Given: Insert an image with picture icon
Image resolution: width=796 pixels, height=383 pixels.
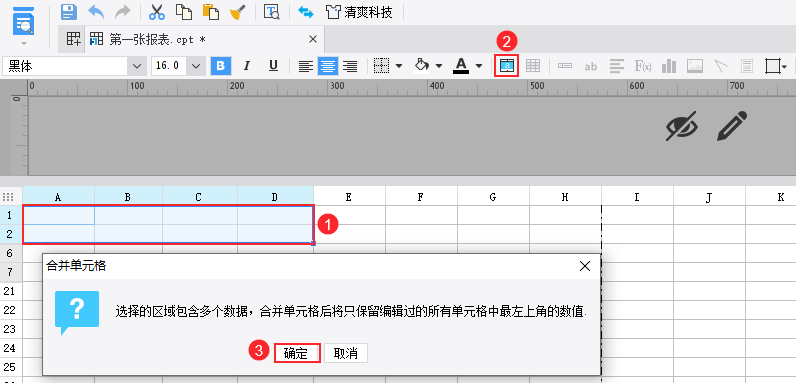Looking at the screenshot, I should [x=695, y=66].
